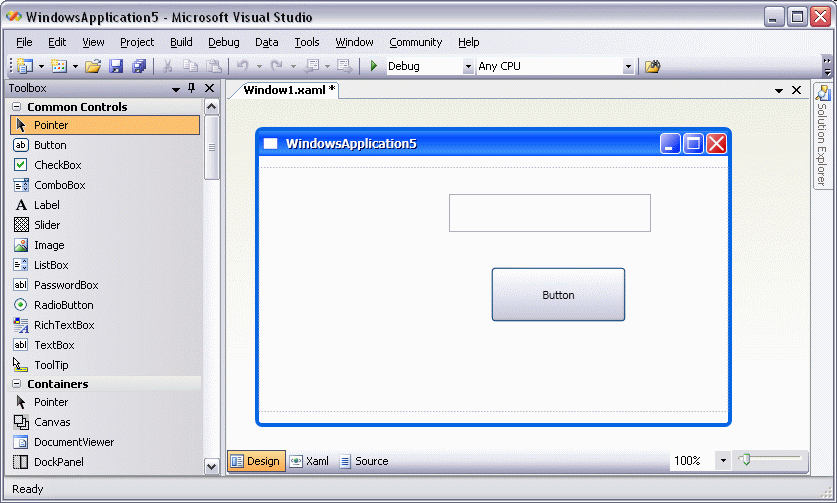The width and height of the screenshot is (837, 503).
Task: Select Pointer under Containers
Action: pyautogui.click(x=105, y=402)
